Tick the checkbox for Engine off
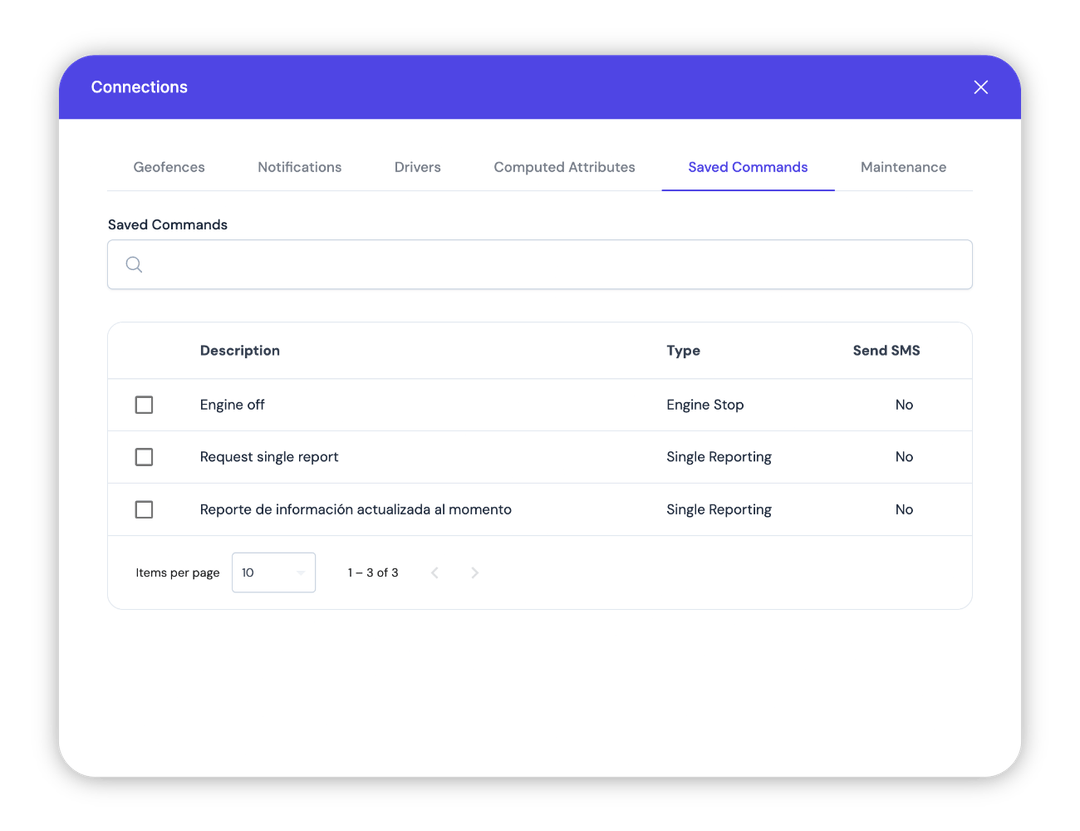 click(x=144, y=405)
